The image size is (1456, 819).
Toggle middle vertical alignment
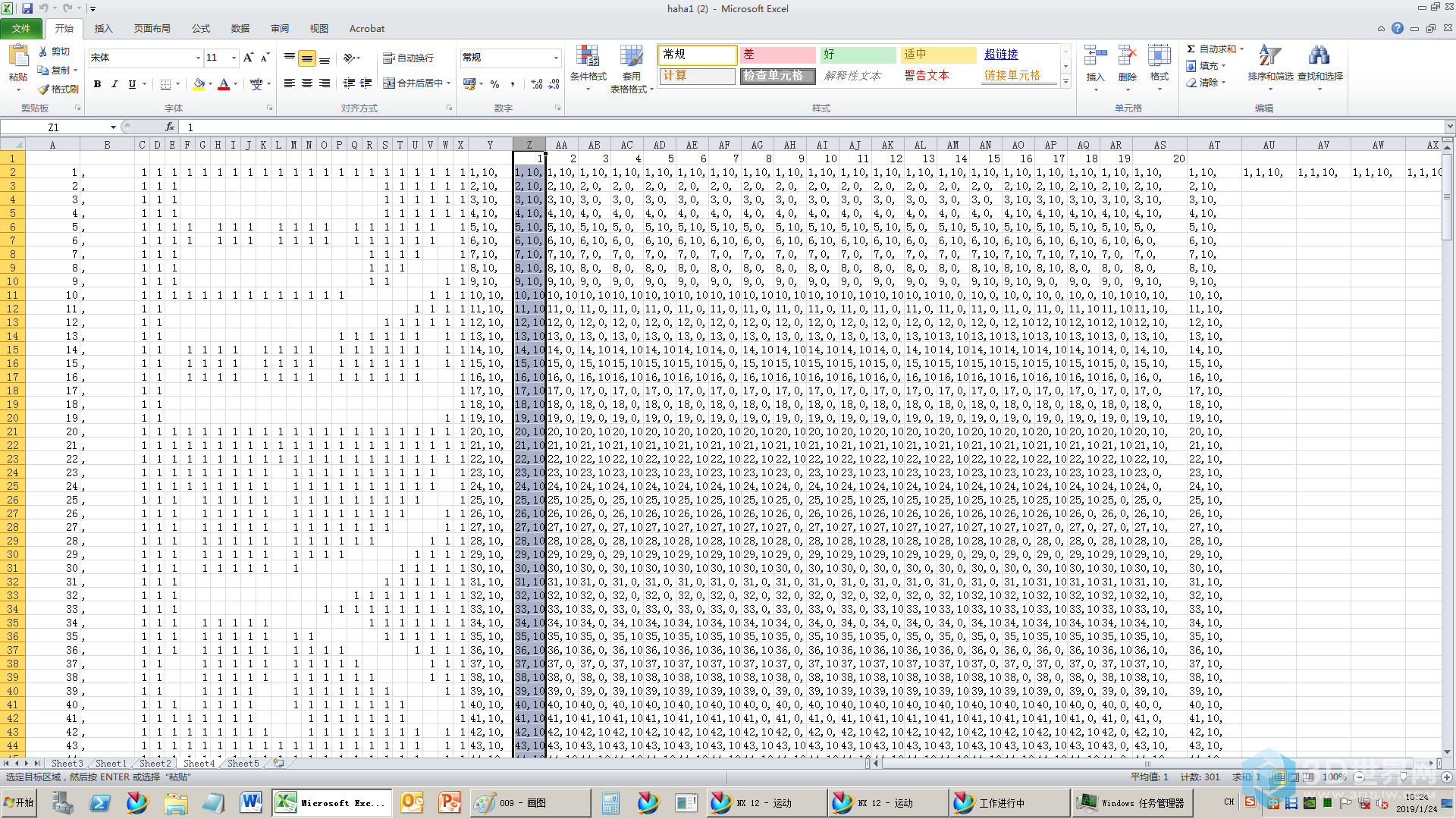pos(307,58)
